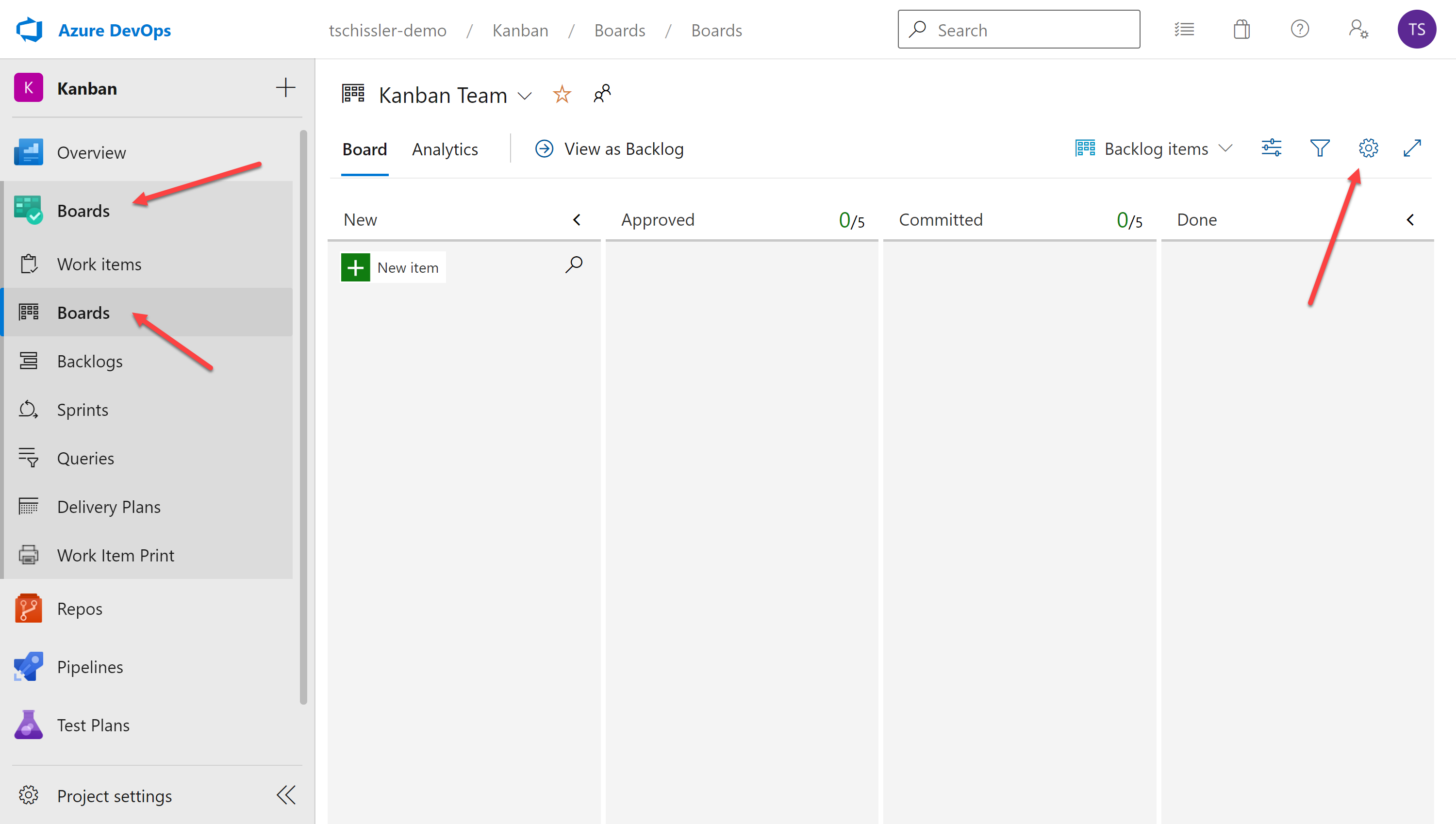Click the plus icon next to Kanban project
1456x824 pixels.
tap(286, 88)
